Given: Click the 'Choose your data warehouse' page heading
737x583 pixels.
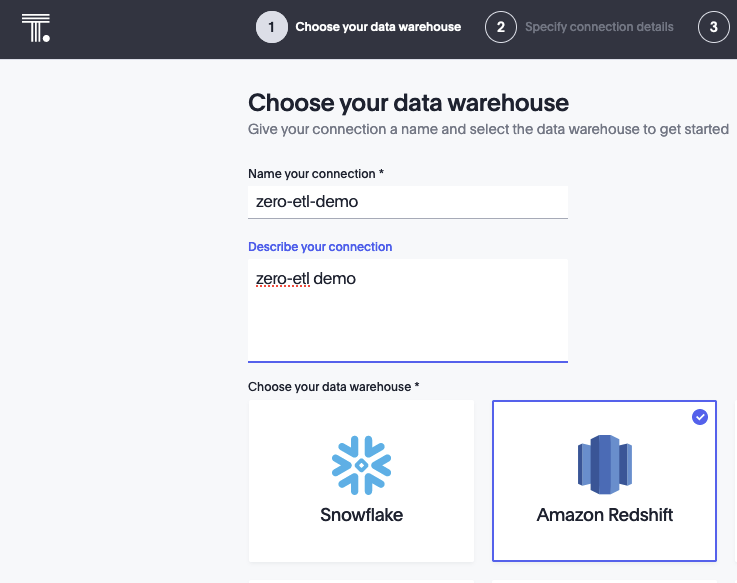Looking at the screenshot, I should pyautogui.click(x=408, y=102).
